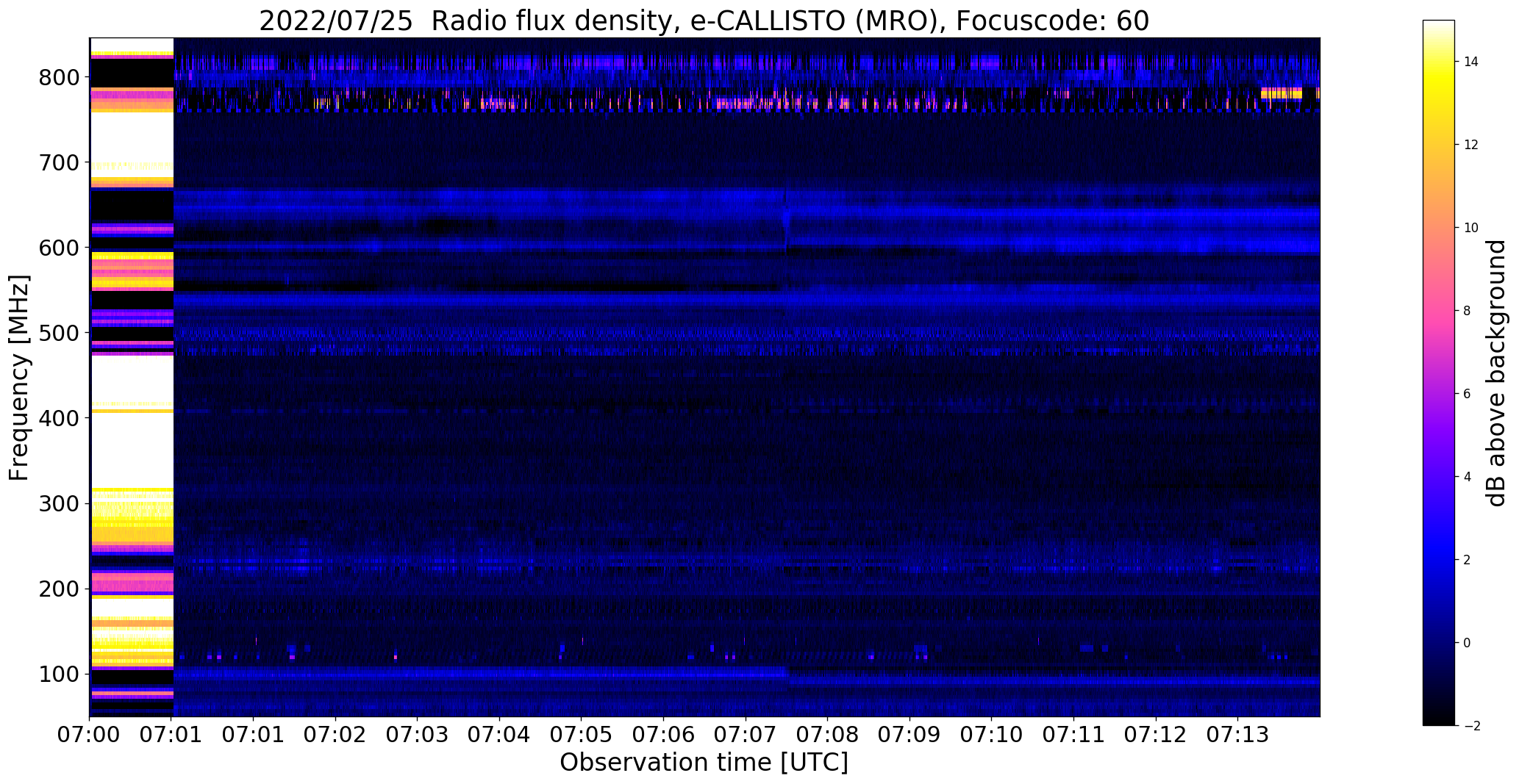Click the 300 MHz frequency tick label

pyautogui.click(x=59, y=503)
